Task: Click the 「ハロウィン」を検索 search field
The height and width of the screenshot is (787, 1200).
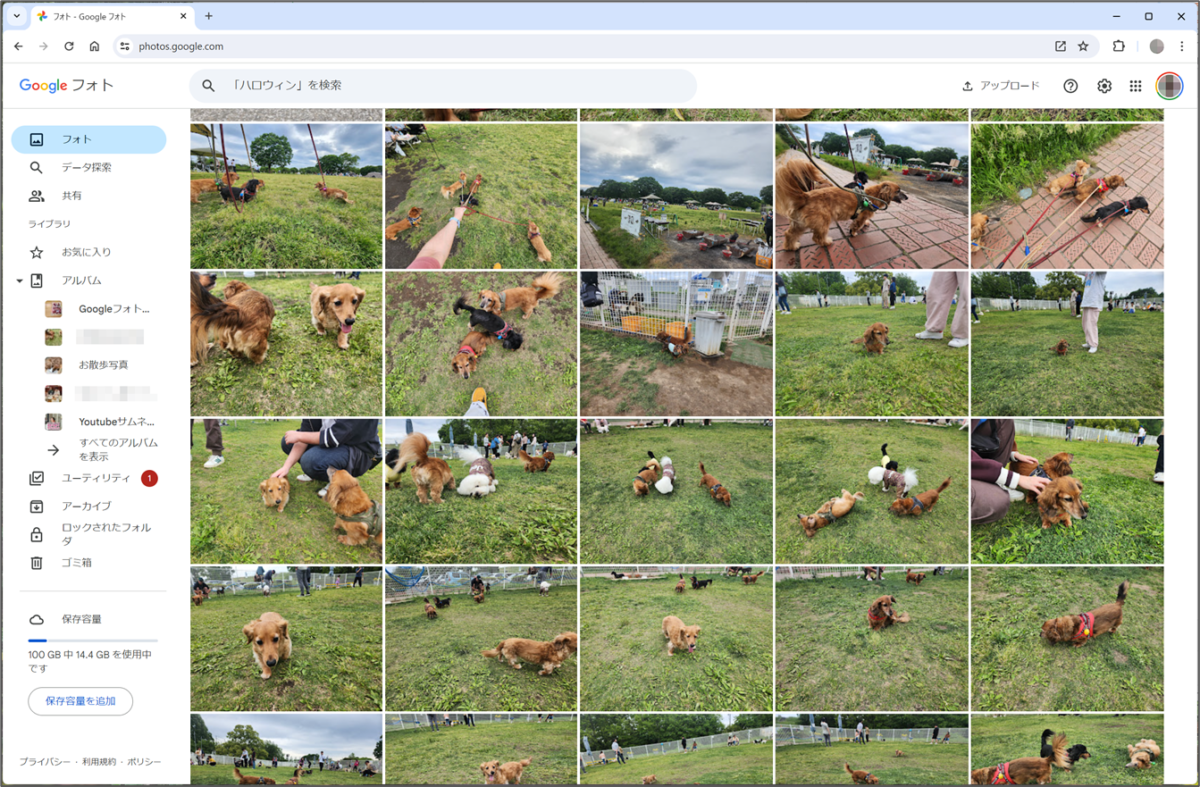Action: click(x=443, y=86)
